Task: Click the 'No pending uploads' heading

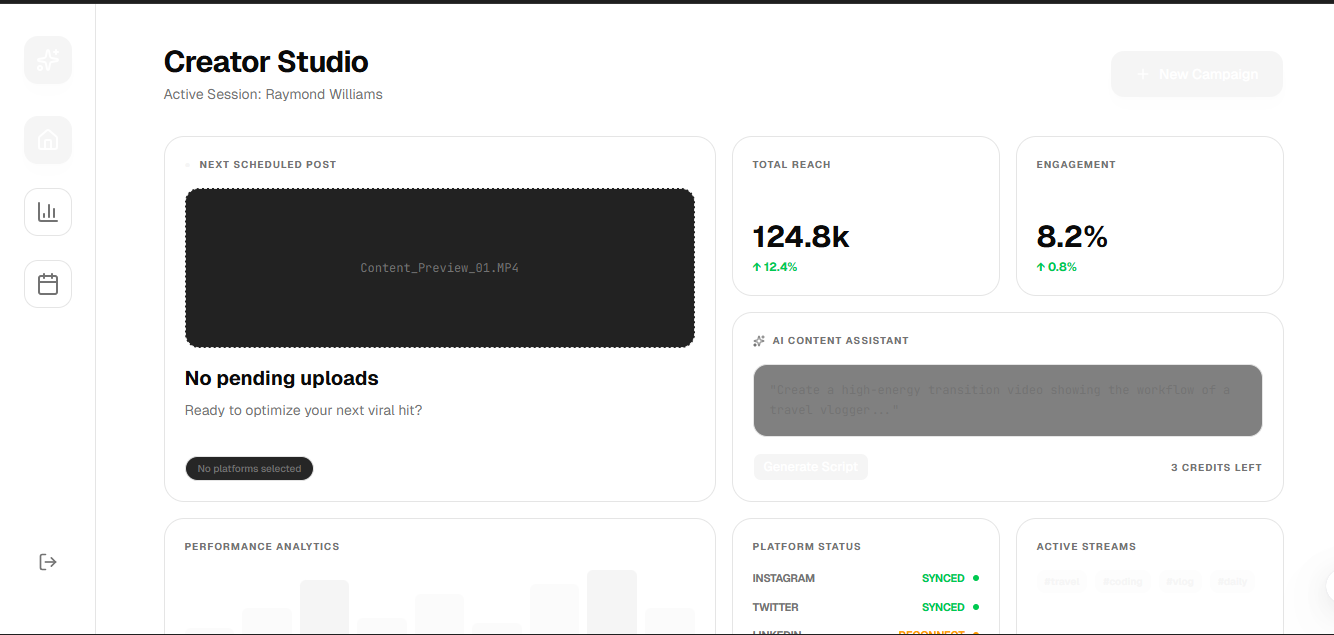Action: (282, 378)
